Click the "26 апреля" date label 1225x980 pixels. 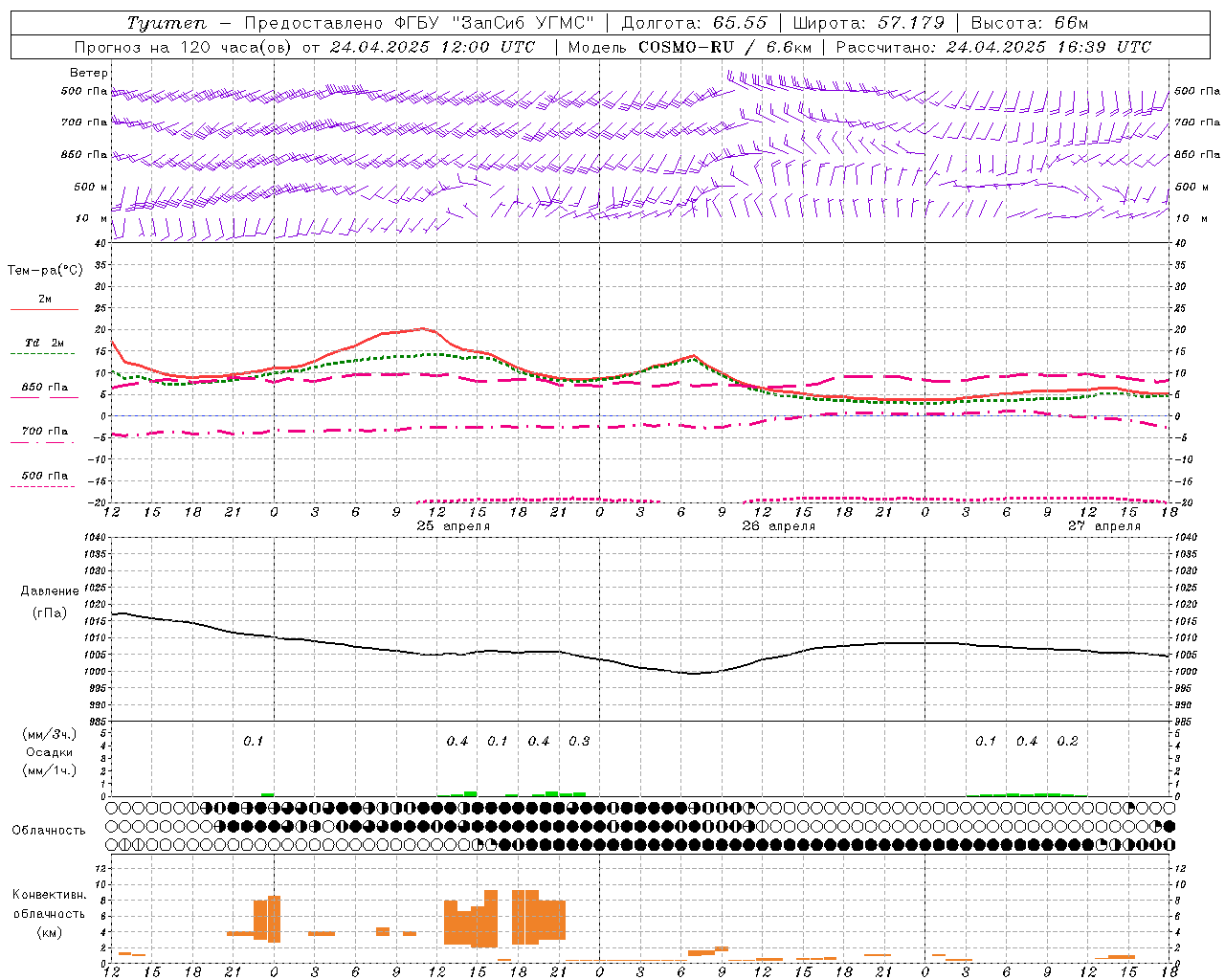(779, 526)
